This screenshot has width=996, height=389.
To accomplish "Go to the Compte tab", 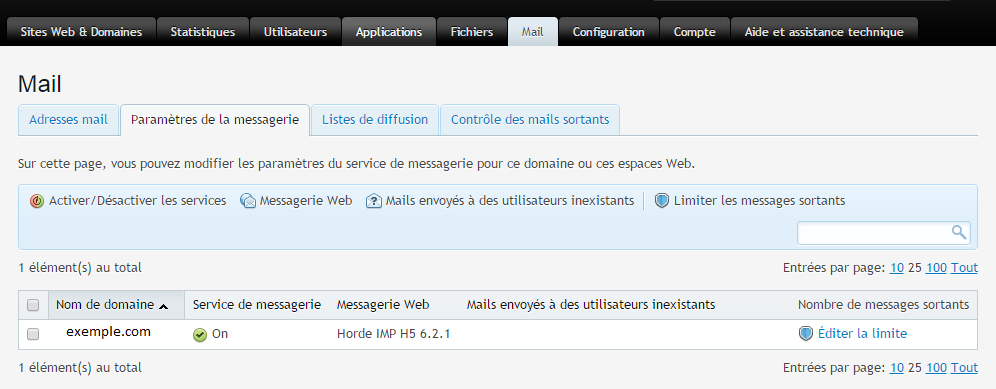I will pos(694,32).
